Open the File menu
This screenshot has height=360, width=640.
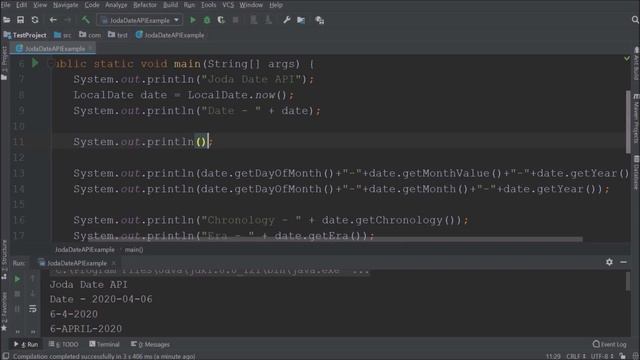point(5,5)
